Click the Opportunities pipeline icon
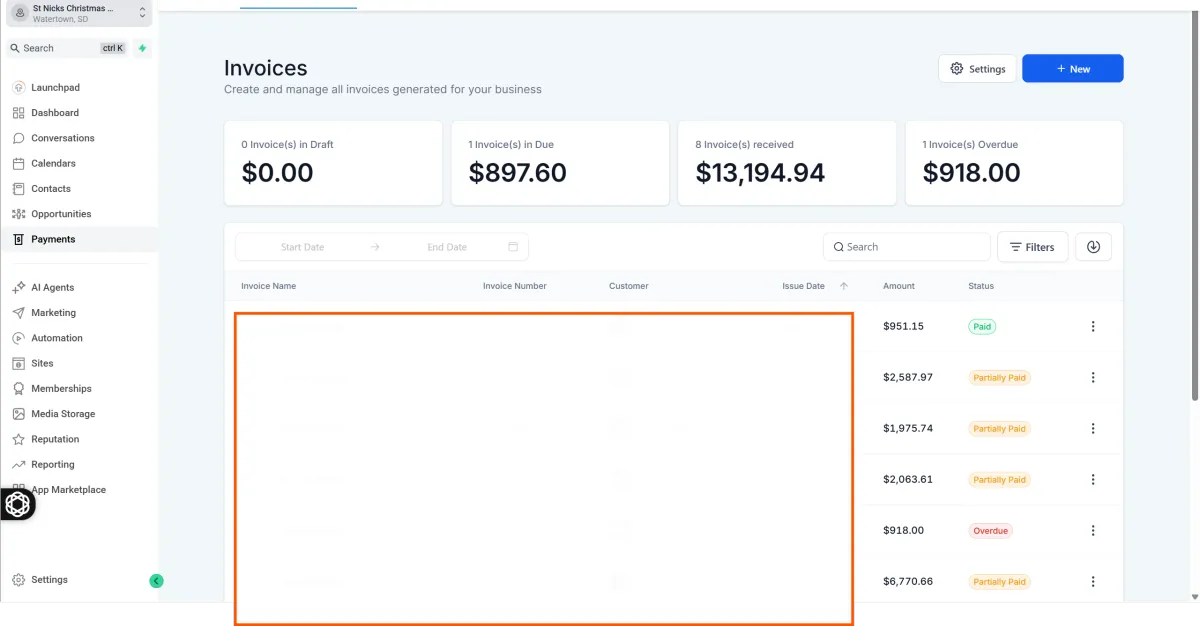This screenshot has width=1200, height=626. 19,214
